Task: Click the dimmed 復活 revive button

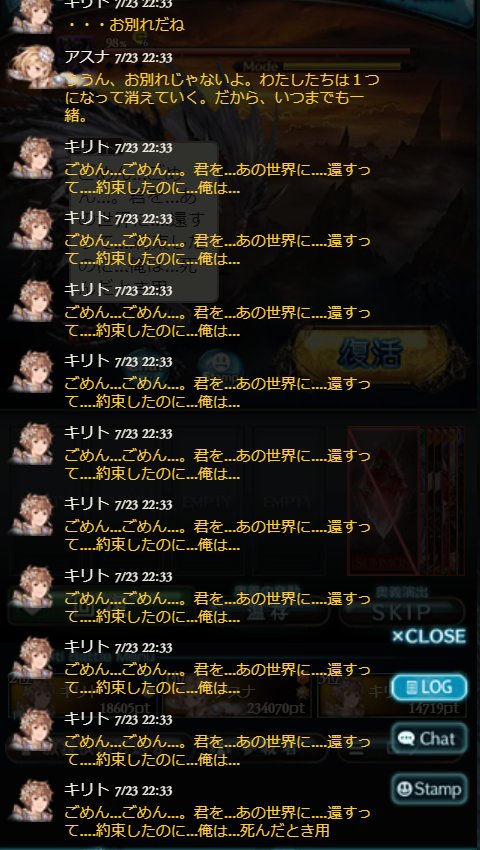Action: [x=370, y=355]
